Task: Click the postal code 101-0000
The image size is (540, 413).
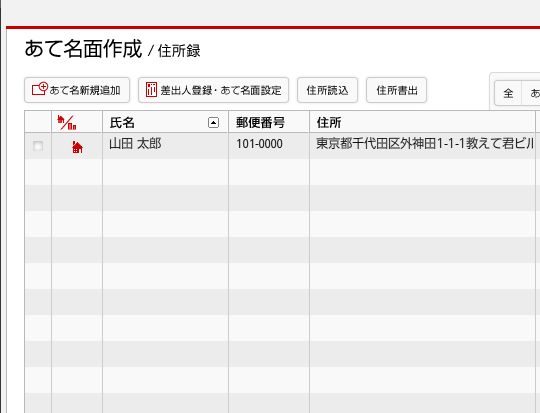Action: 259,144
